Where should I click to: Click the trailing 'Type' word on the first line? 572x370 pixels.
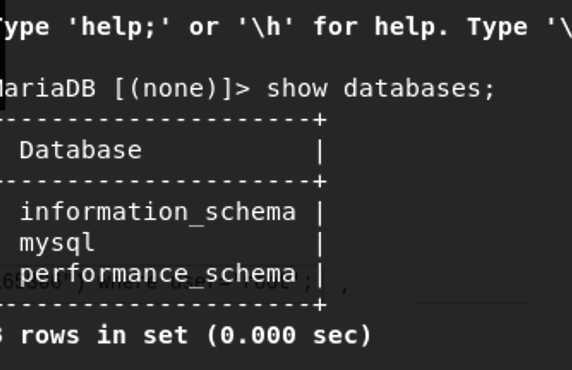[497, 28]
